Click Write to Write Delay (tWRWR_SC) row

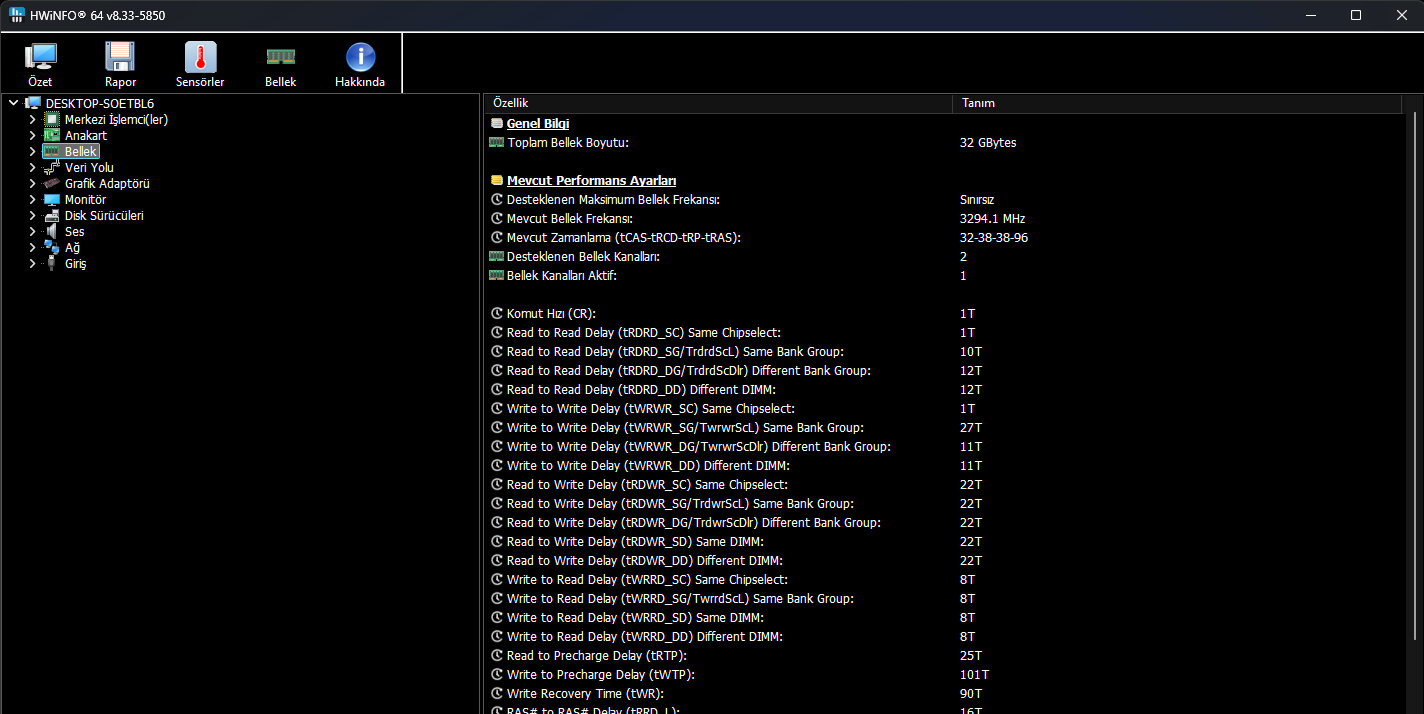point(945,409)
